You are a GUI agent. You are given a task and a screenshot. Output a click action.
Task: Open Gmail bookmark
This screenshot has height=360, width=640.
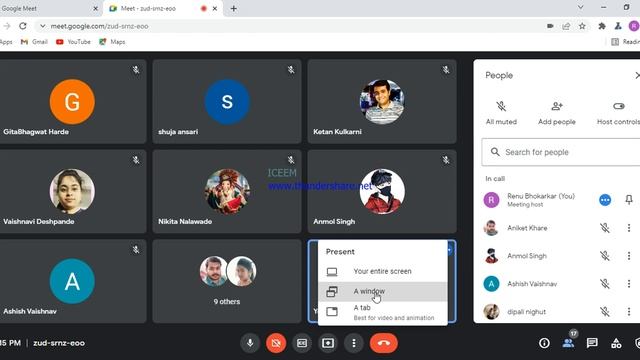[x=34, y=42]
